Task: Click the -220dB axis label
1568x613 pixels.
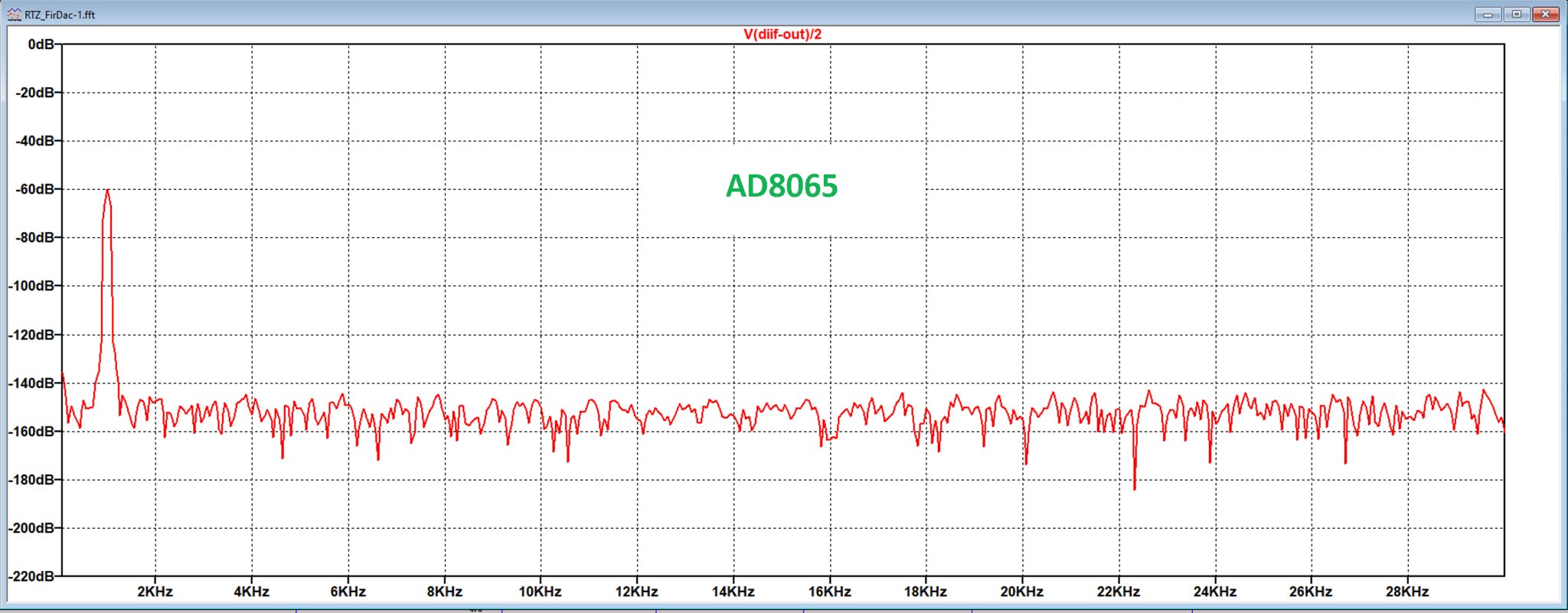Action: click(x=31, y=576)
